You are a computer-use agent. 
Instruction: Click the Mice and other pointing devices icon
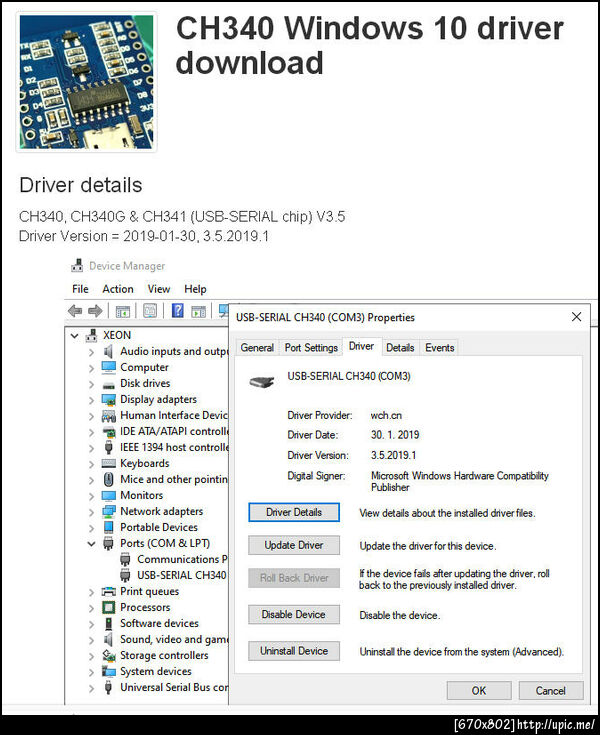click(x=109, y=480)
